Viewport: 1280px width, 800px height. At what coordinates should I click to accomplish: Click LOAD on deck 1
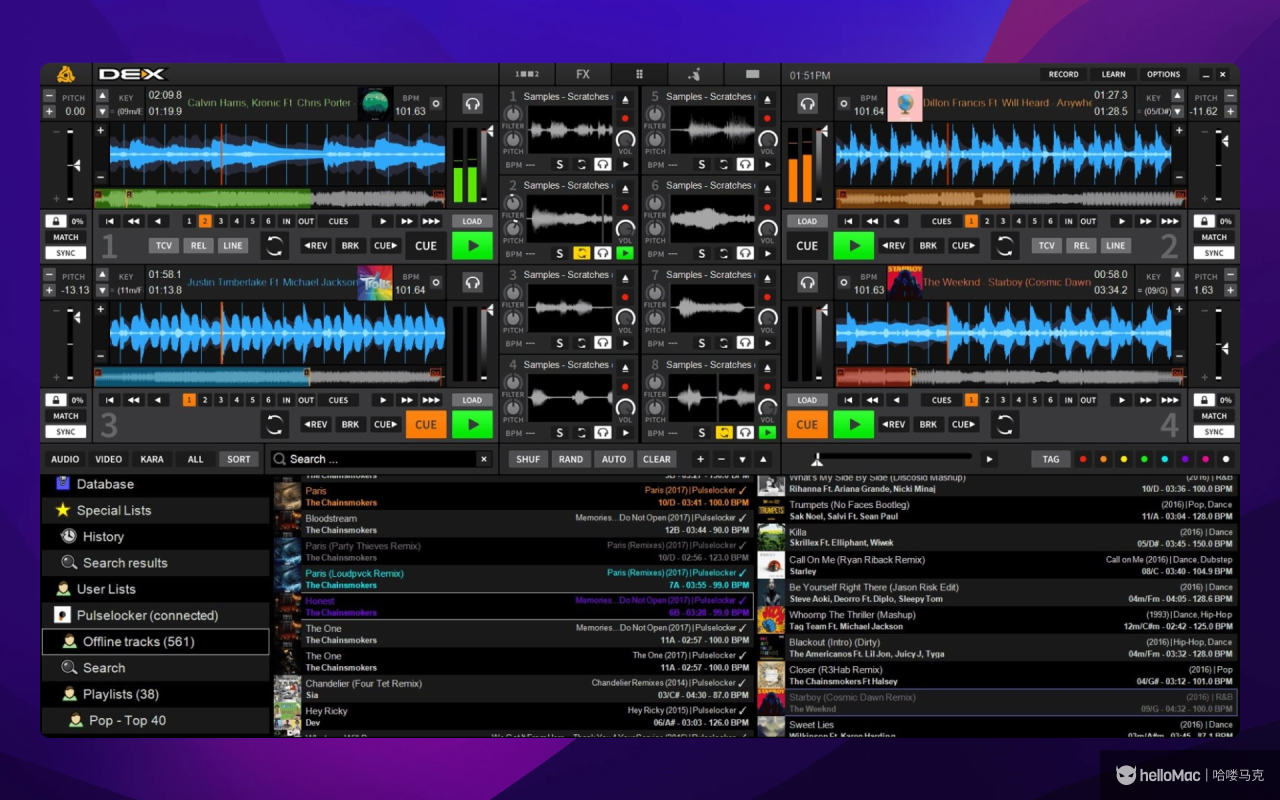[x=472, y=221]
